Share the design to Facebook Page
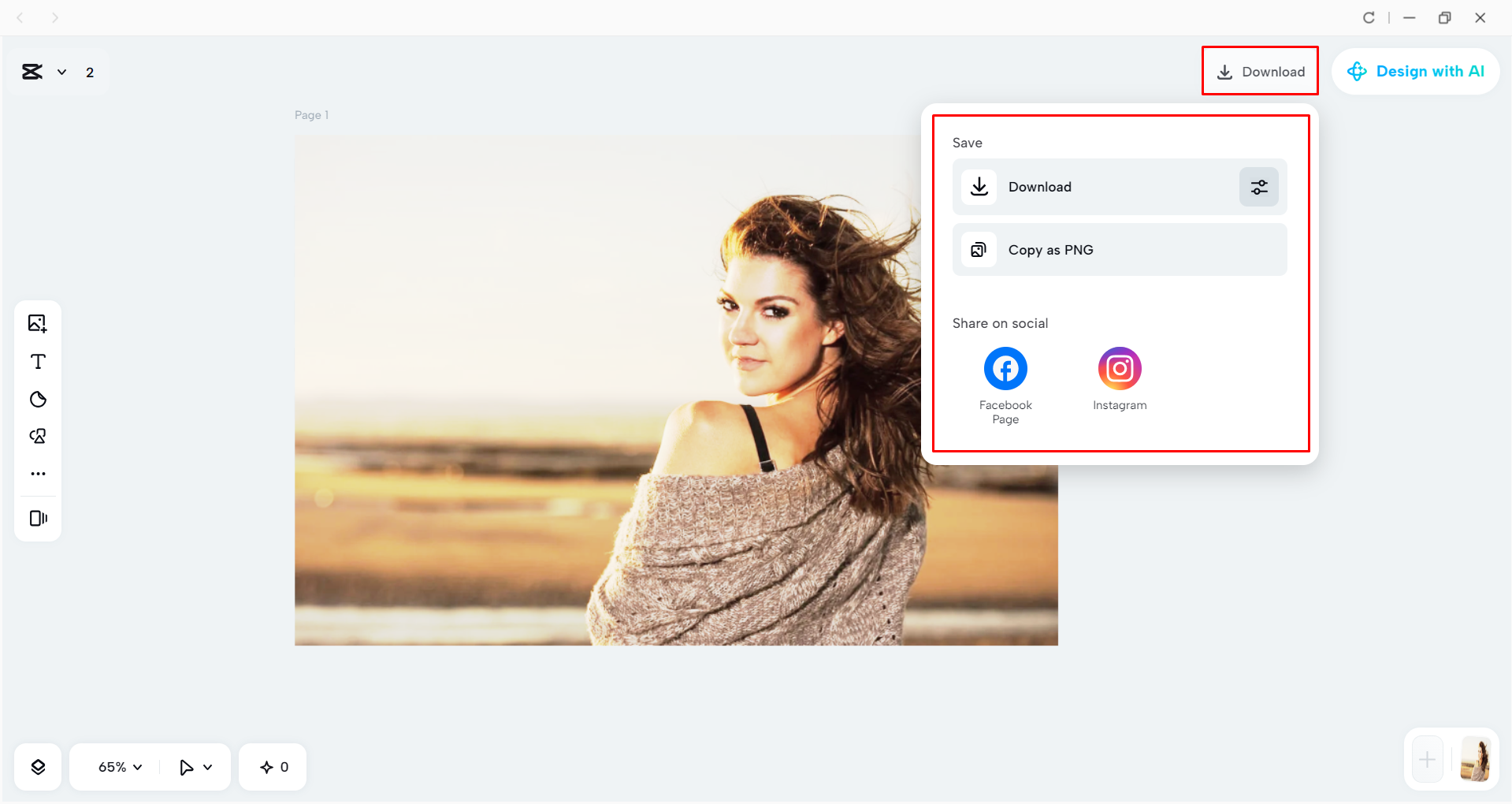Image resolution: width=1512 pixels, height=804 pixels. (x=1005, y=368)
